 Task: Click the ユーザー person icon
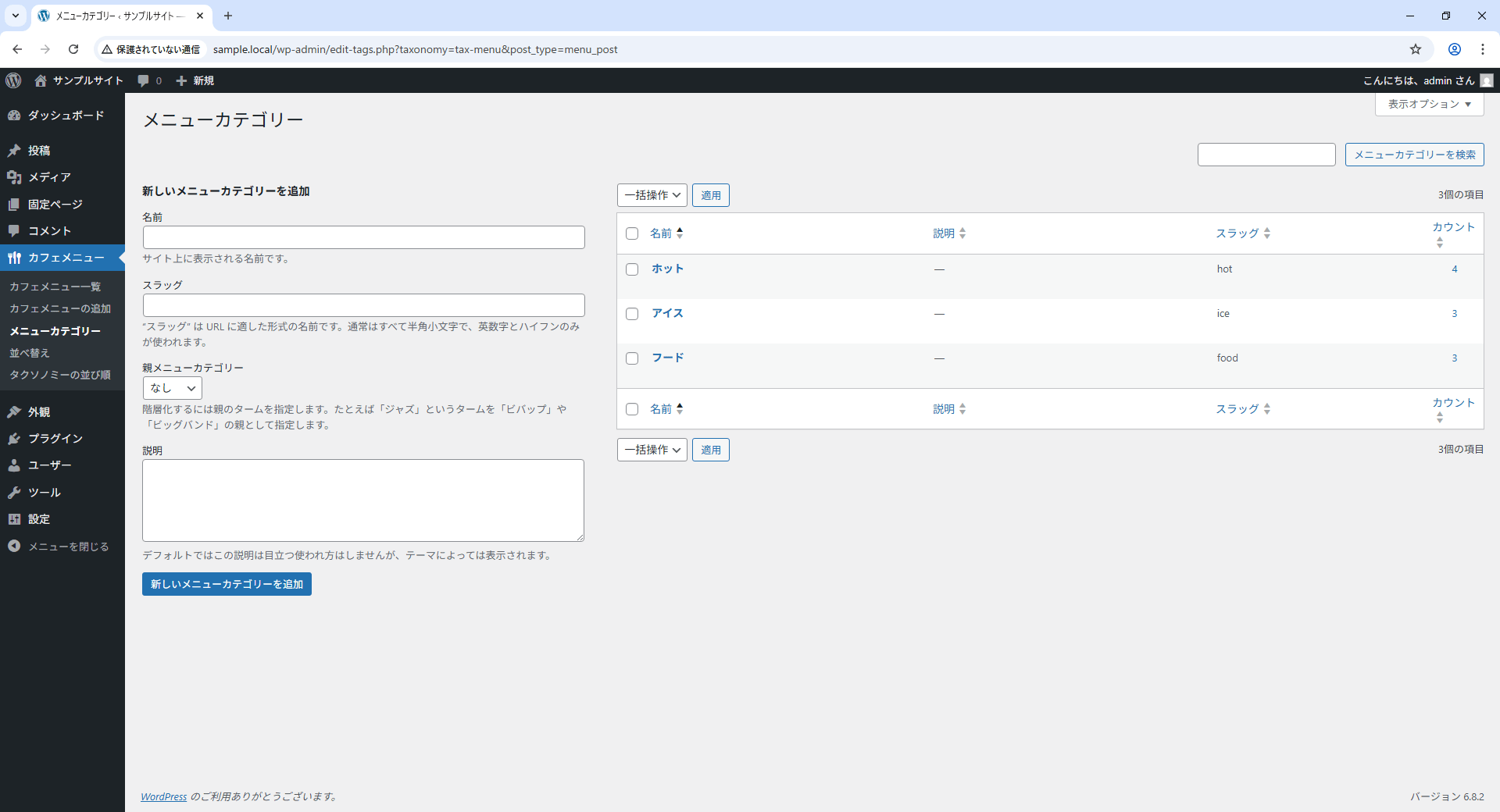14,465
